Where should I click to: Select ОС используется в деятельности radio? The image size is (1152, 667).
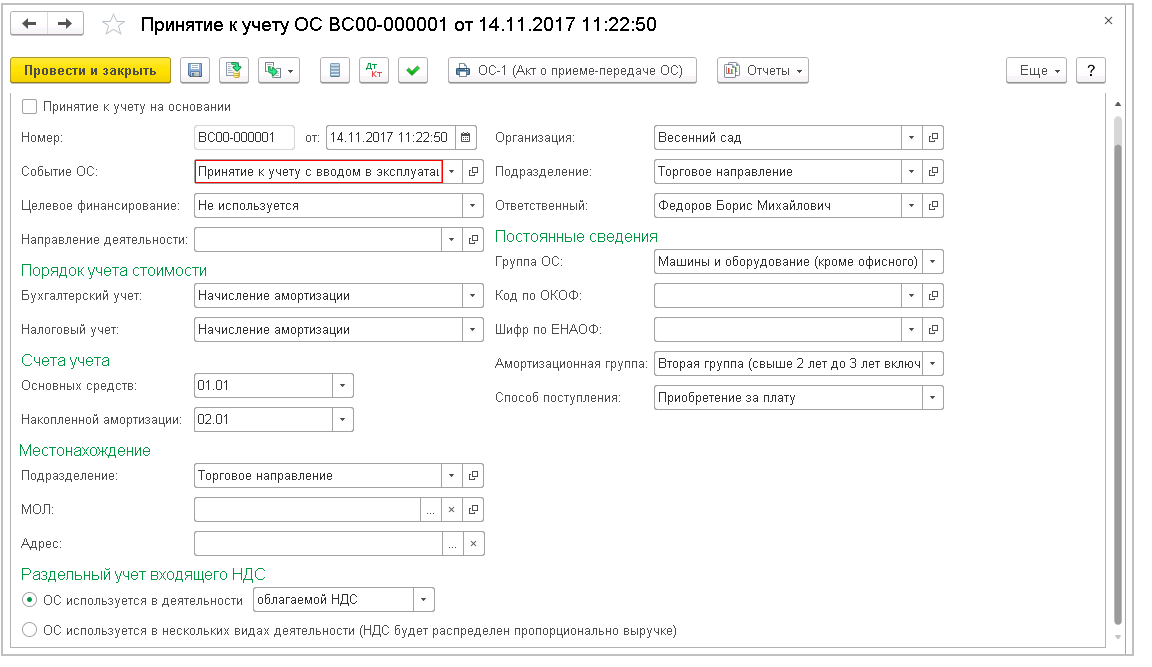pyautogui.click(x=29, y=600)
